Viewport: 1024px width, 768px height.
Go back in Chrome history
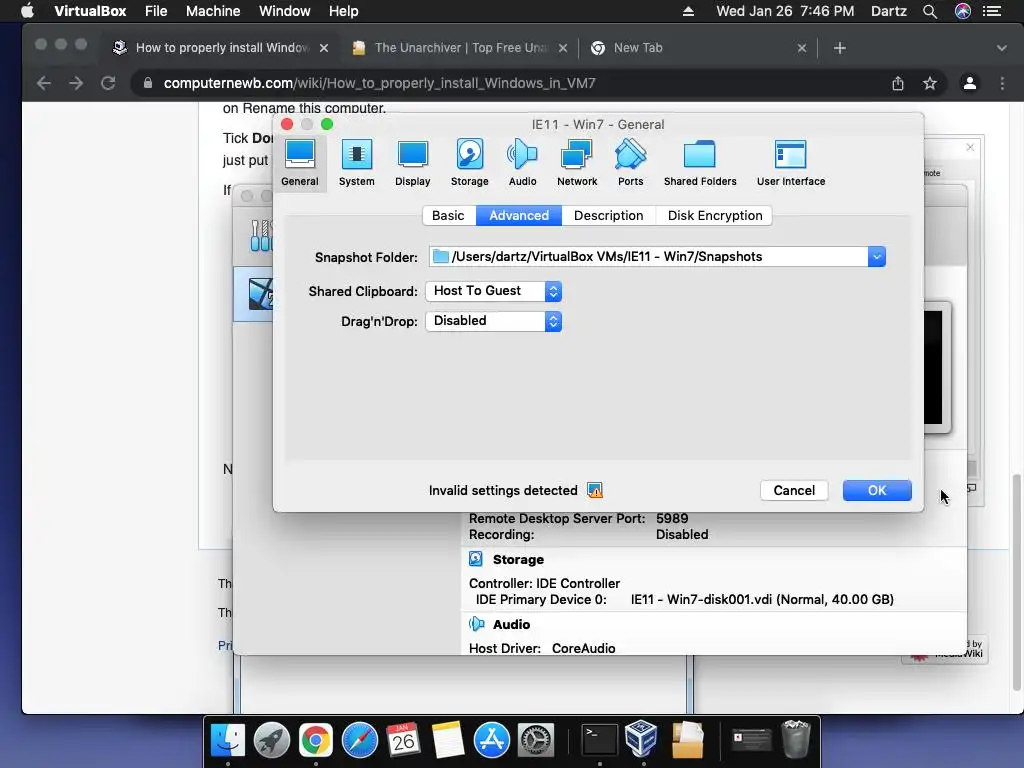pos(44,83)
